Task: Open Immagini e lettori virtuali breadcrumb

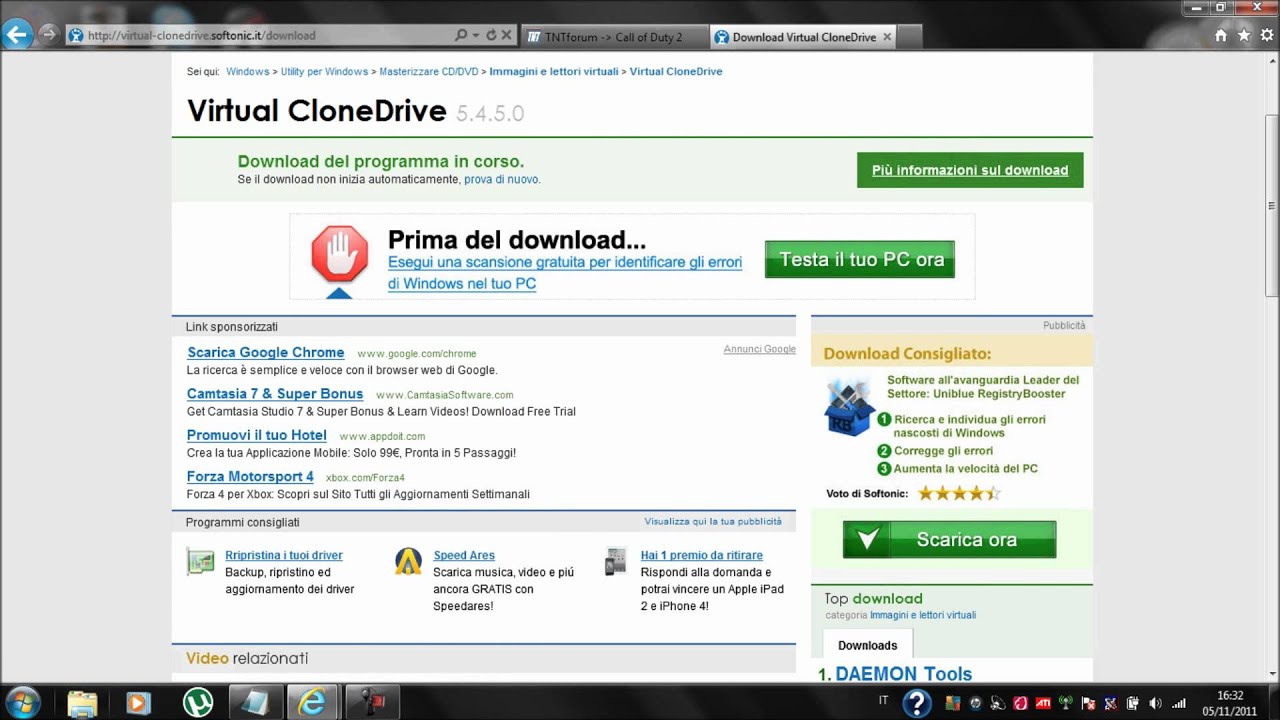Action: [x=554, y=72]
